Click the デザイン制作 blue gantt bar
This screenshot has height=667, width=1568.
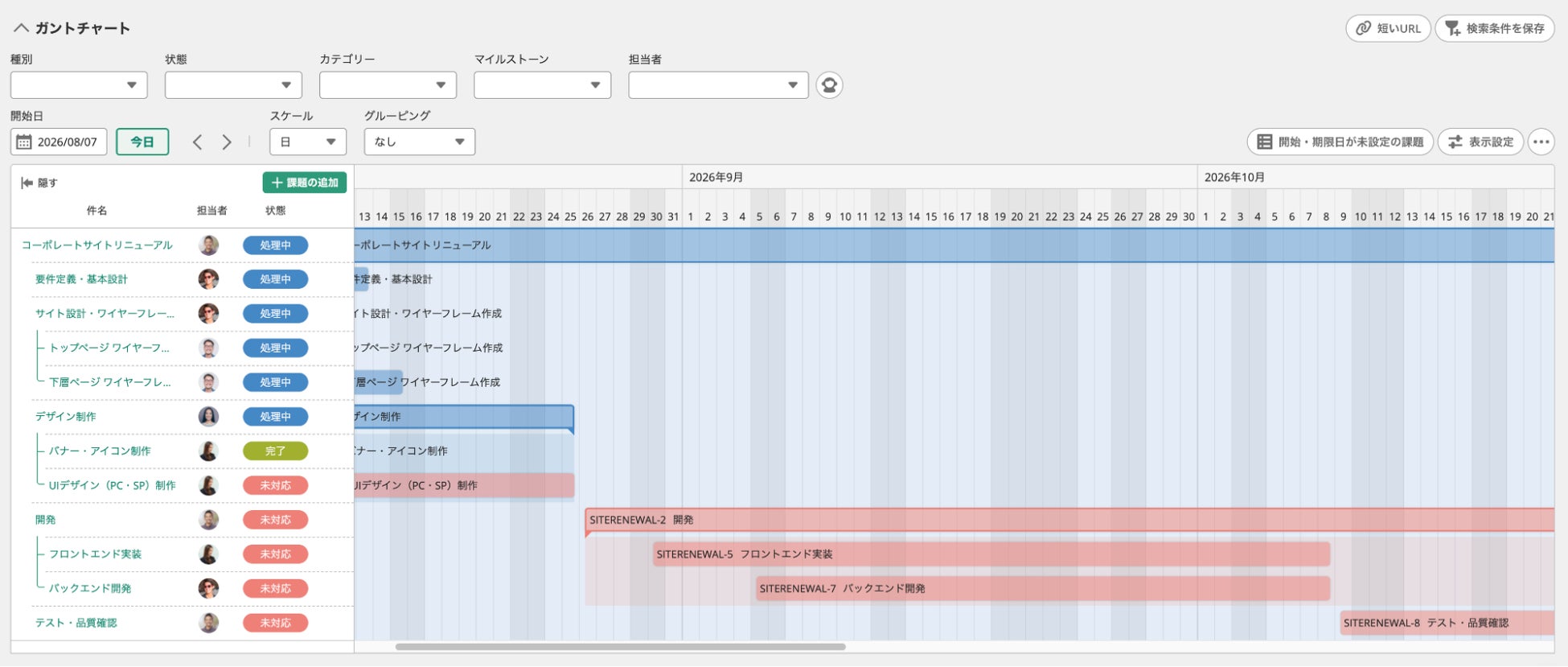464,417
